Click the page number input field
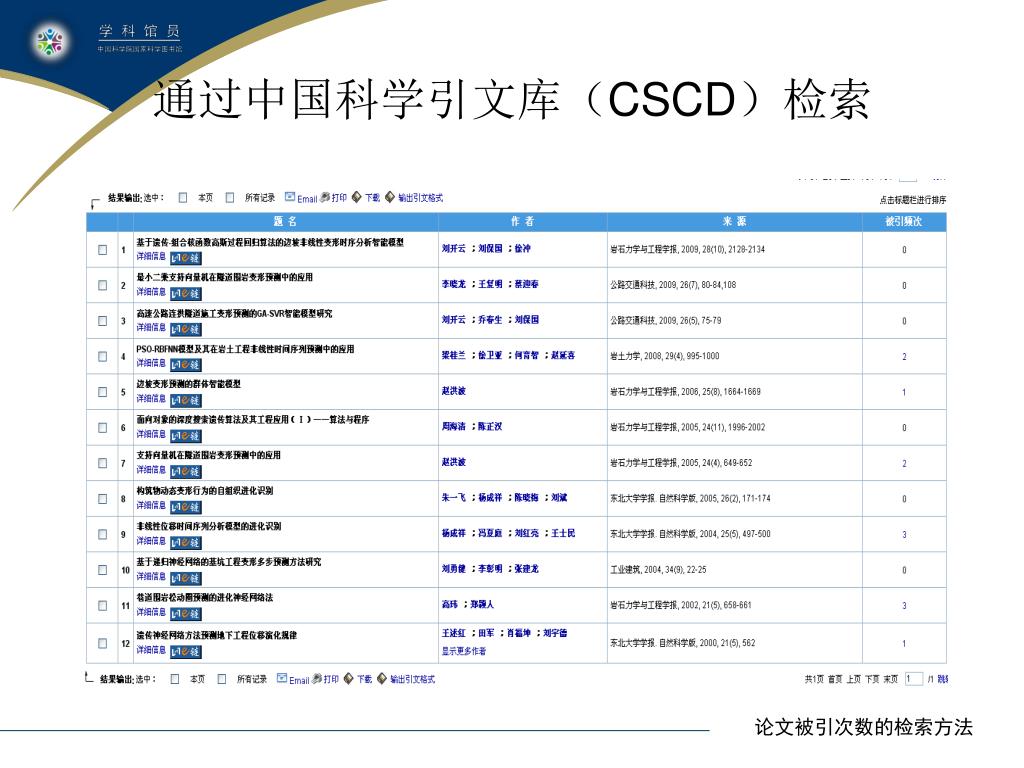Viewport: 1024px width, 768px height. coord(914,679)
